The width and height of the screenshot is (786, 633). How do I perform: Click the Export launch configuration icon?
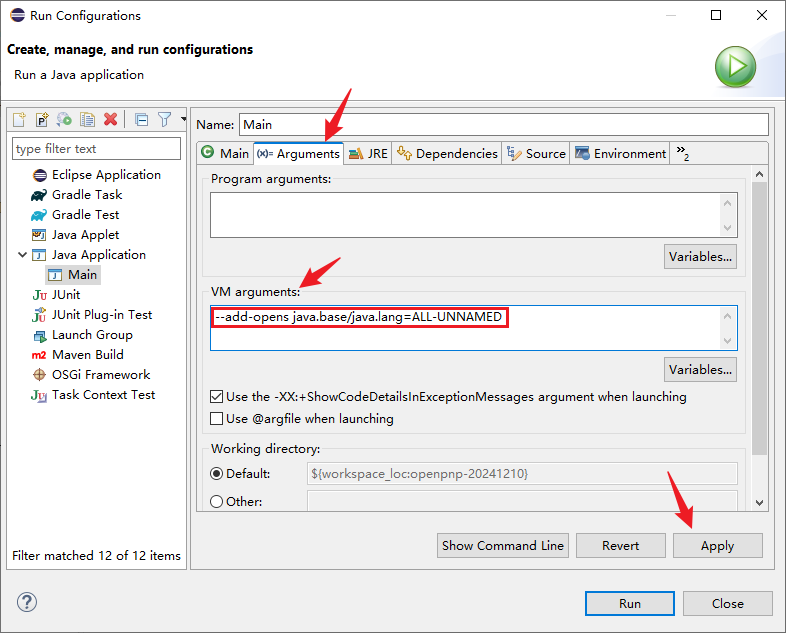(65, 119)
